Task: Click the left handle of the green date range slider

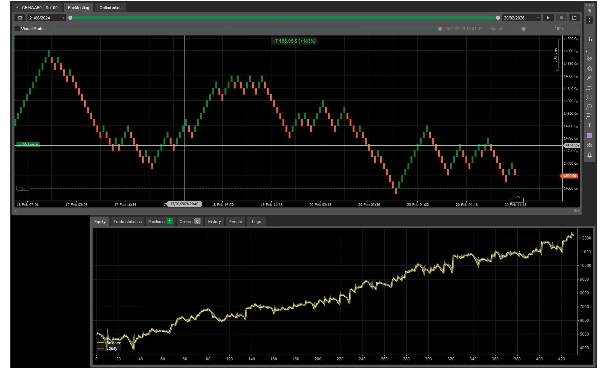Action: click(x=70, y=18)
